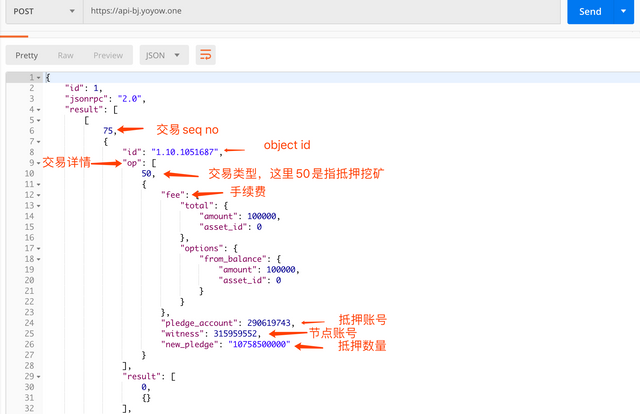
Task: Click the empty object {} on line 31
Action: 146,398
